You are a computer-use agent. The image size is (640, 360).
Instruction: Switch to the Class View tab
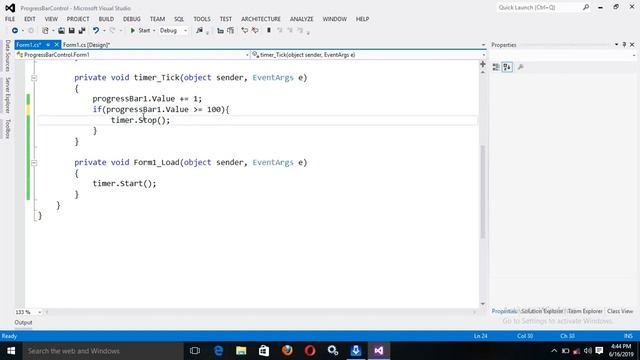(620, 311)
